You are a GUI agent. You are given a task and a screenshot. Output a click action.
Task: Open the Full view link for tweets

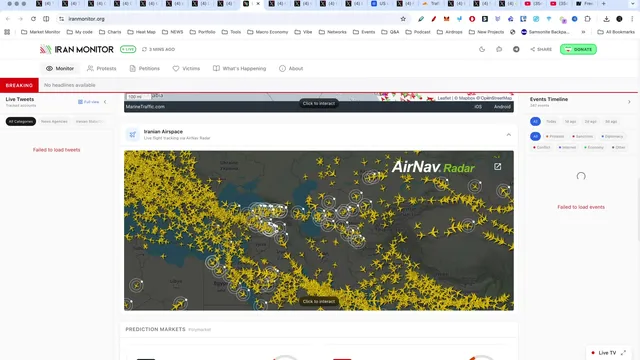tap(89, 102)
